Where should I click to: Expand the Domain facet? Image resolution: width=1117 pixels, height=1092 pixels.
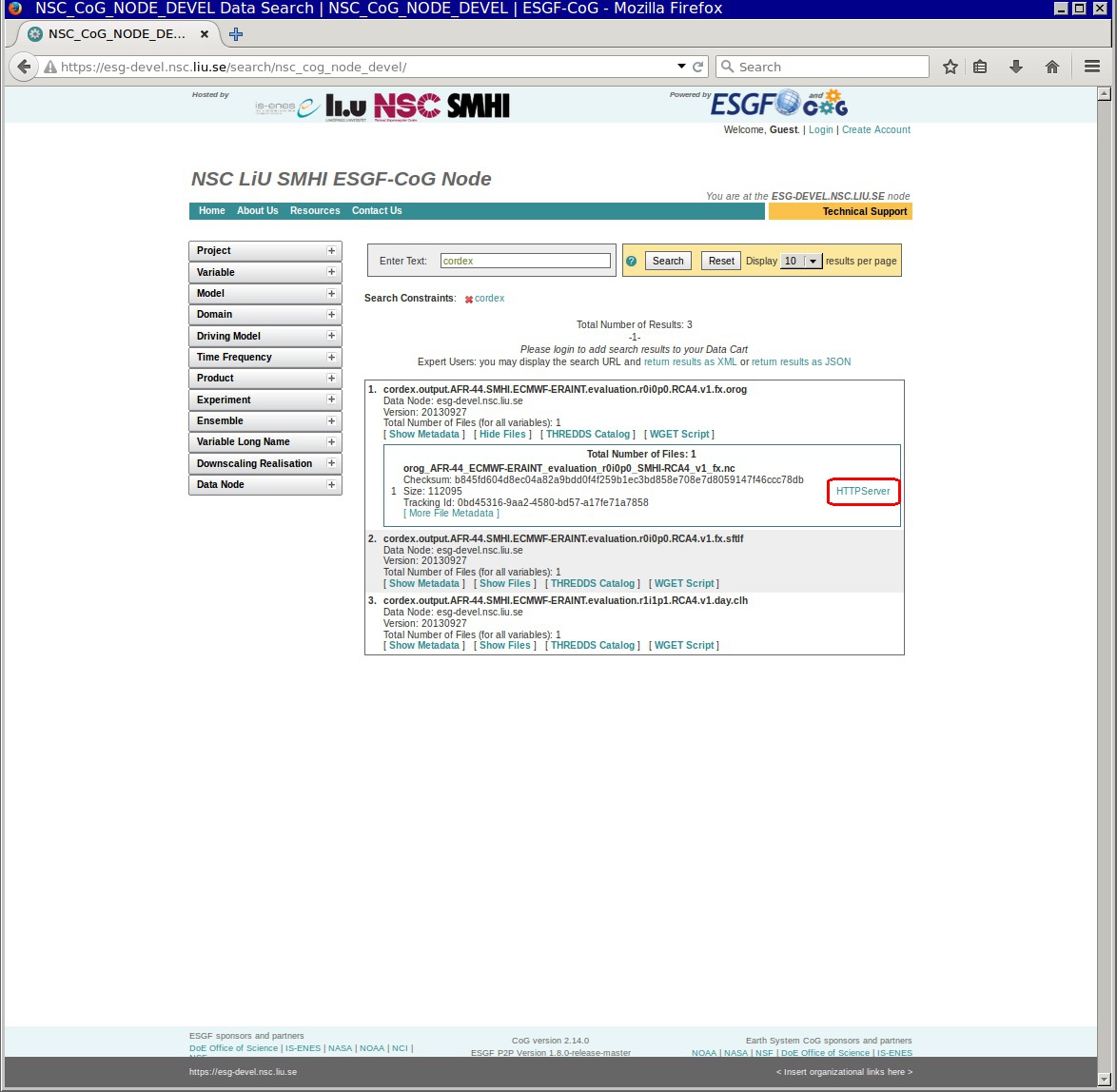(331, 315)
